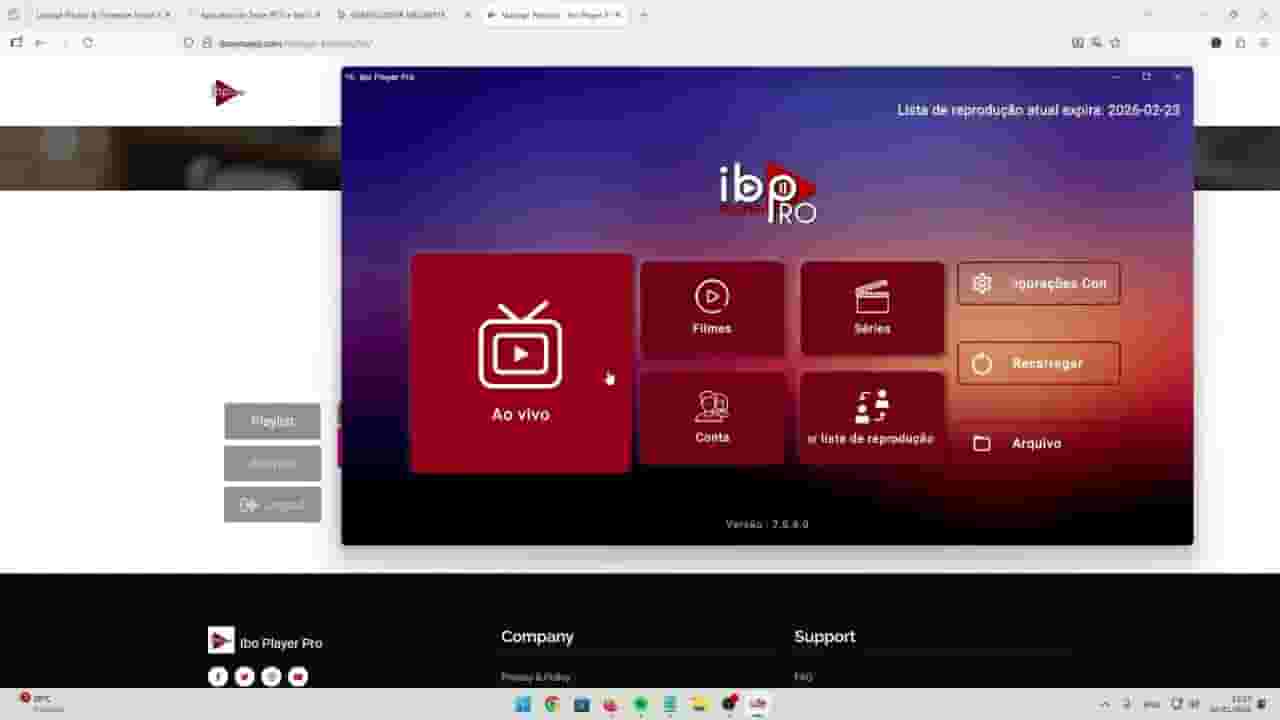Open the Conta account tile
The width and height of the screenshot is (1280, 720).
click(712, 418)
